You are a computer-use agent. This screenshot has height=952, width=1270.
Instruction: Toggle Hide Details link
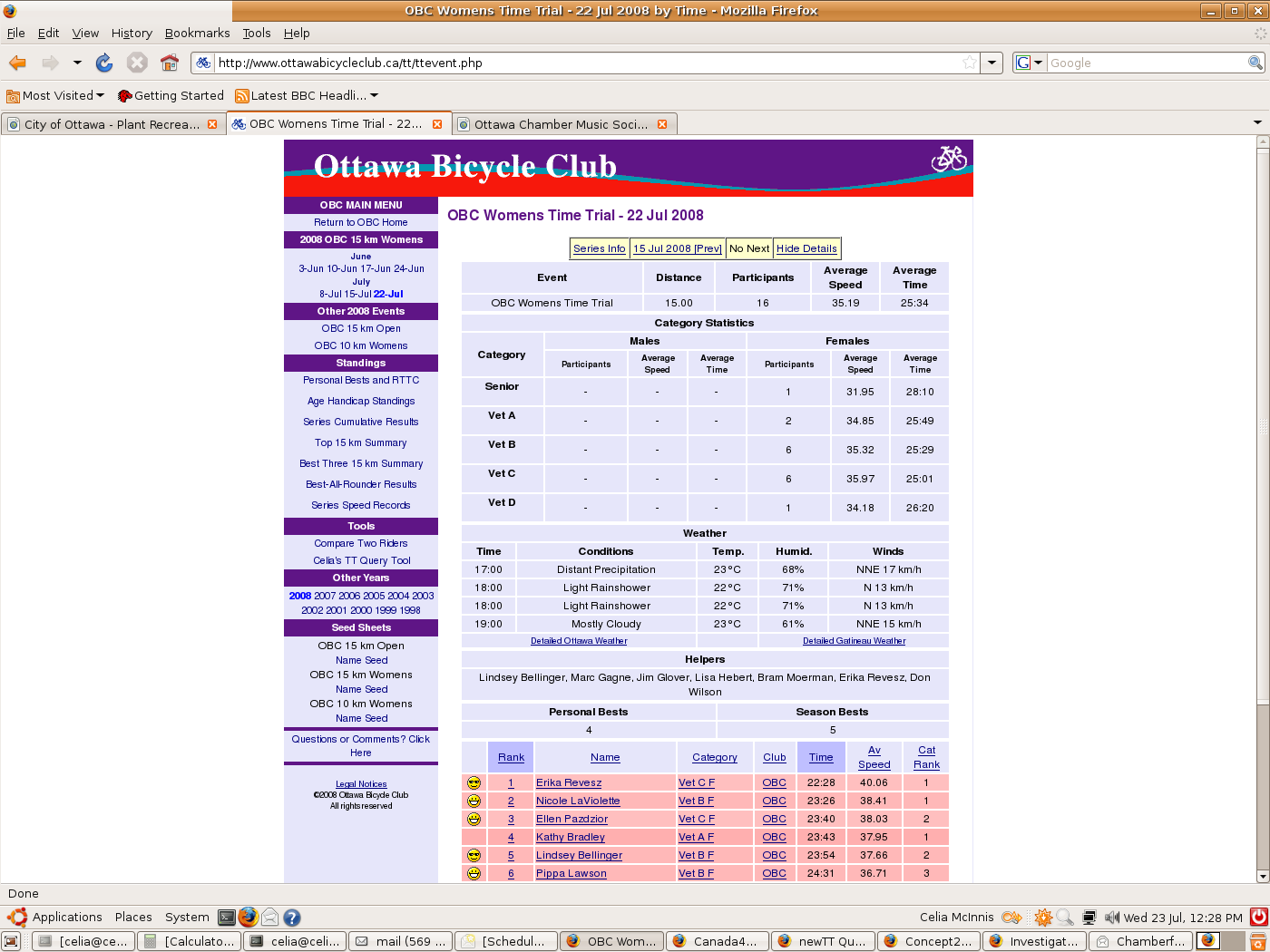[806, 248]
